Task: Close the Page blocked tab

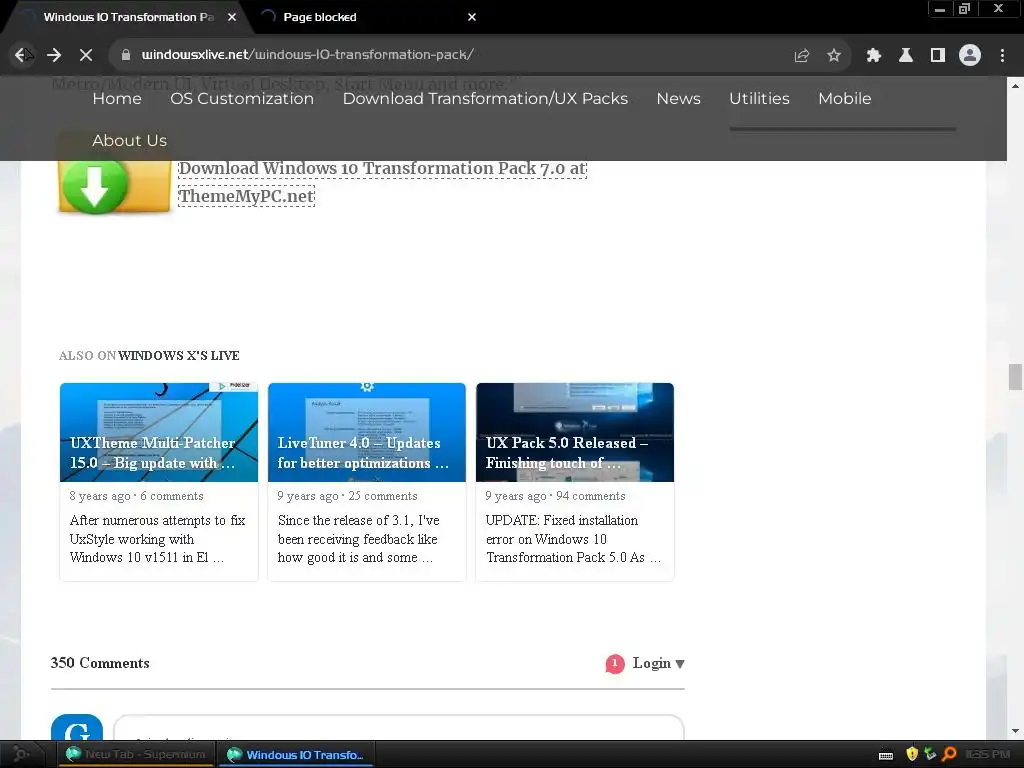Action: [472, 17]
